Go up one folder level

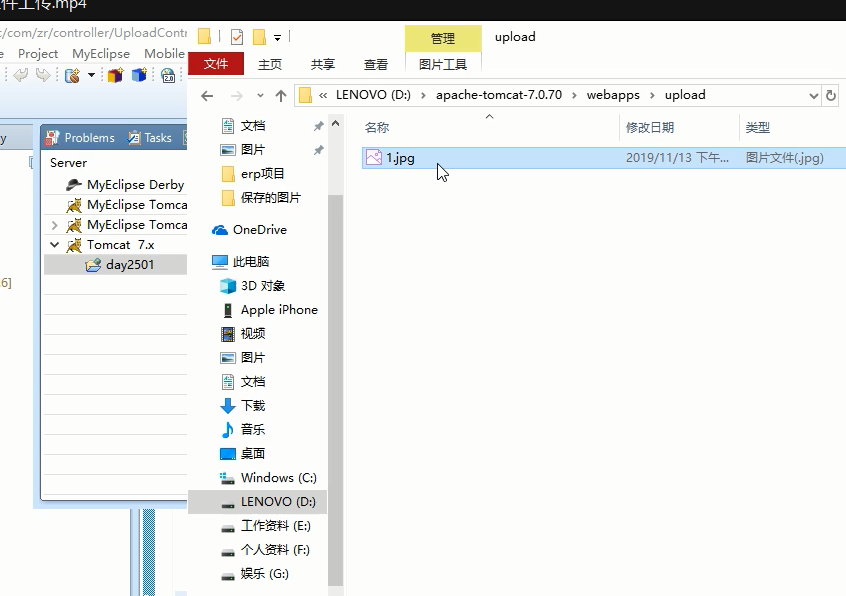281,96
